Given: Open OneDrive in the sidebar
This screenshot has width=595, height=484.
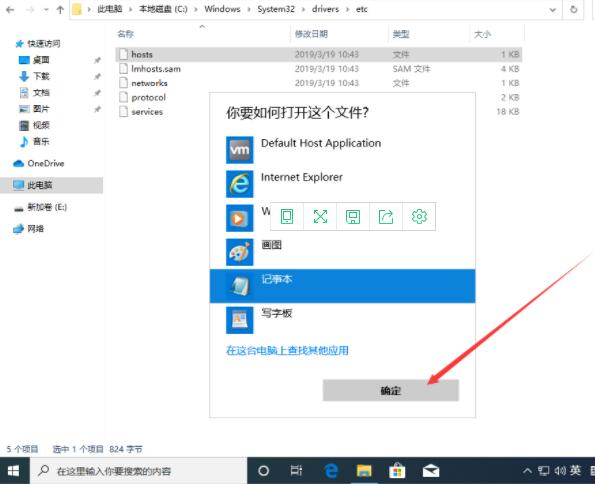Looking at the screenshot, I should (39, 164).
